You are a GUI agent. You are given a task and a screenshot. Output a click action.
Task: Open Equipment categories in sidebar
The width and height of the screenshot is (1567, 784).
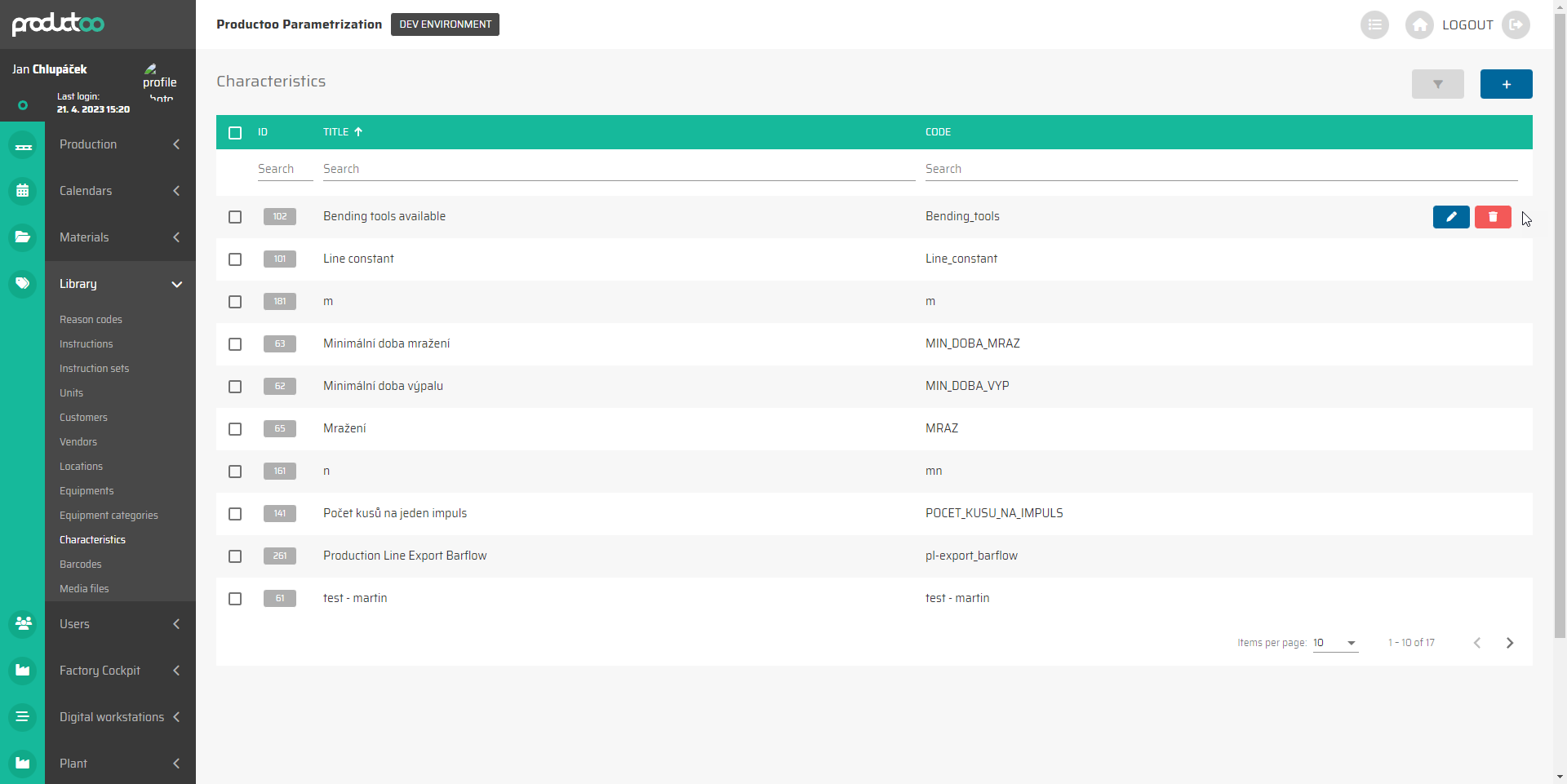[x=109, y=516]
